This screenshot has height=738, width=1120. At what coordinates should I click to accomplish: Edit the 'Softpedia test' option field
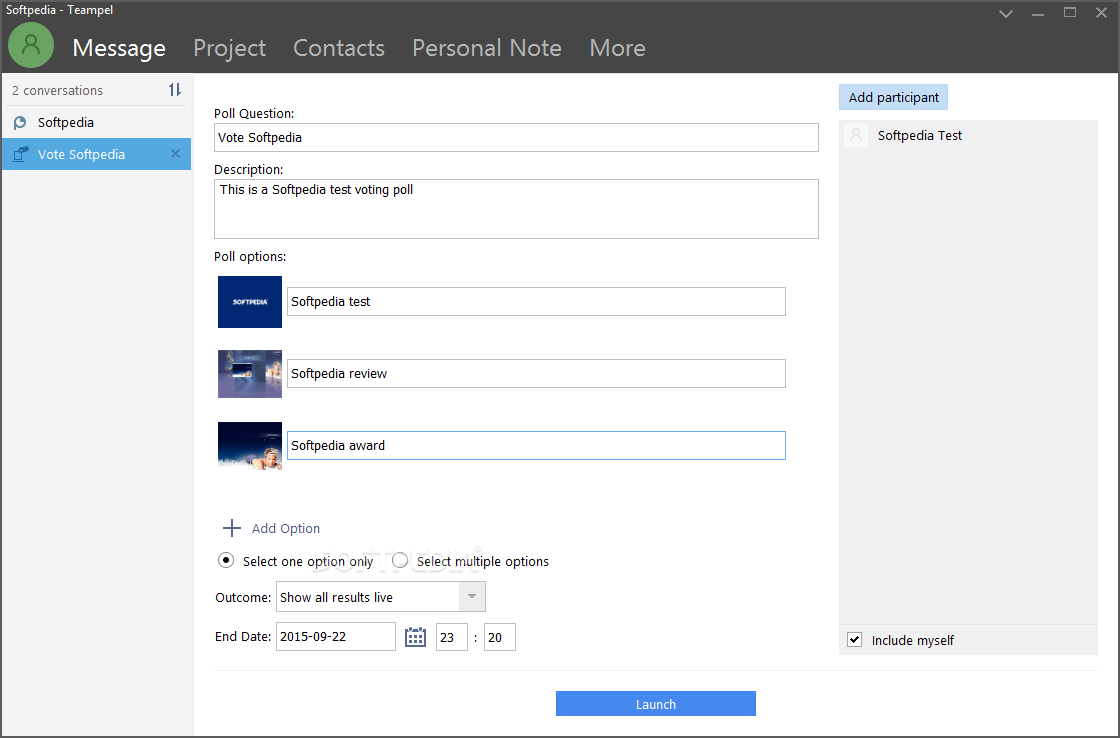[536, 301]
